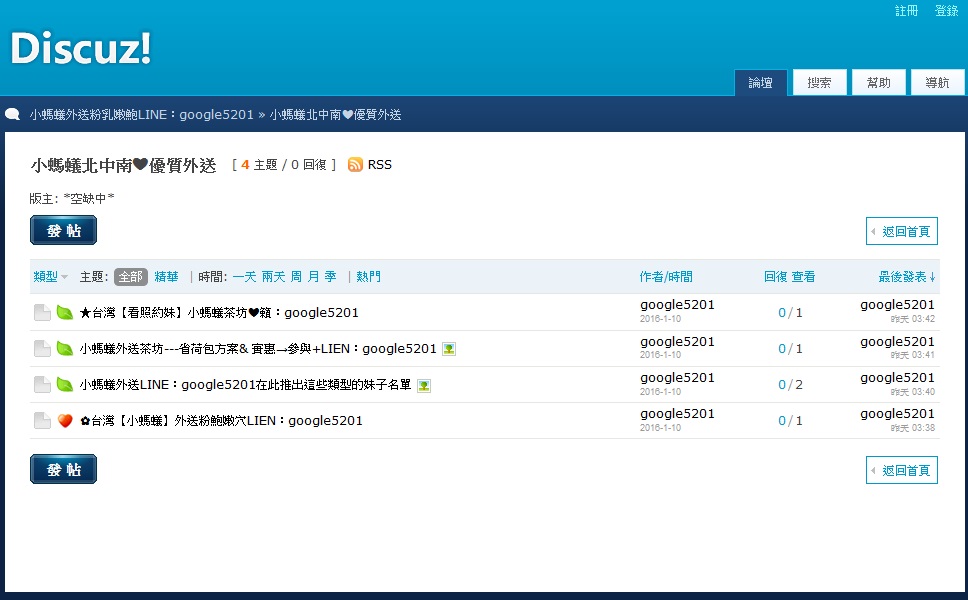The image size is (968, 600).
Task: Filter threads to 周
Action: pyautogui.click(x=296, y=277)
